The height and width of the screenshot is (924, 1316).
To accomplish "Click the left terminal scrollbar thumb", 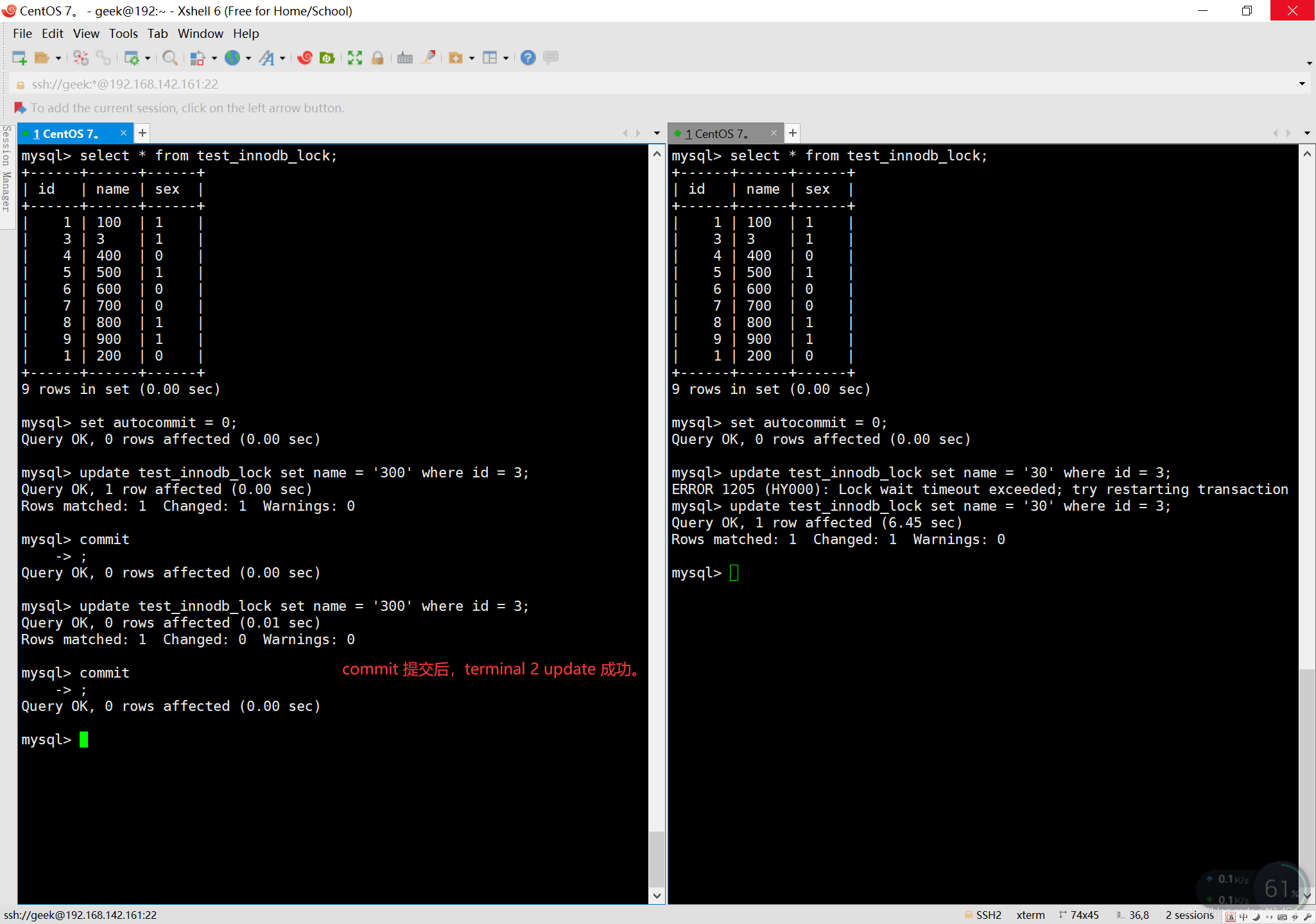I will pos(657,859).
